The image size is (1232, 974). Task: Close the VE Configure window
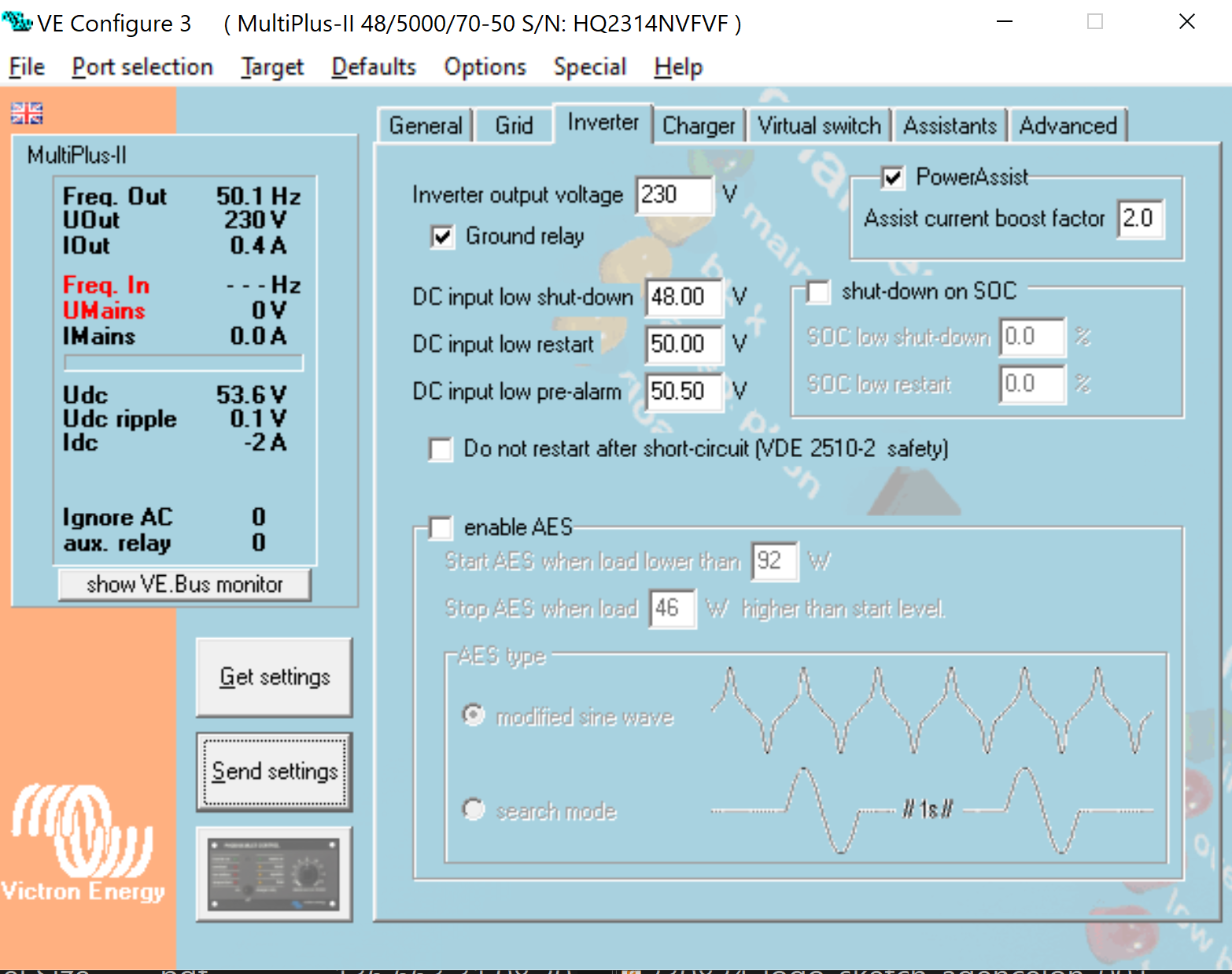coord(1187,21)
